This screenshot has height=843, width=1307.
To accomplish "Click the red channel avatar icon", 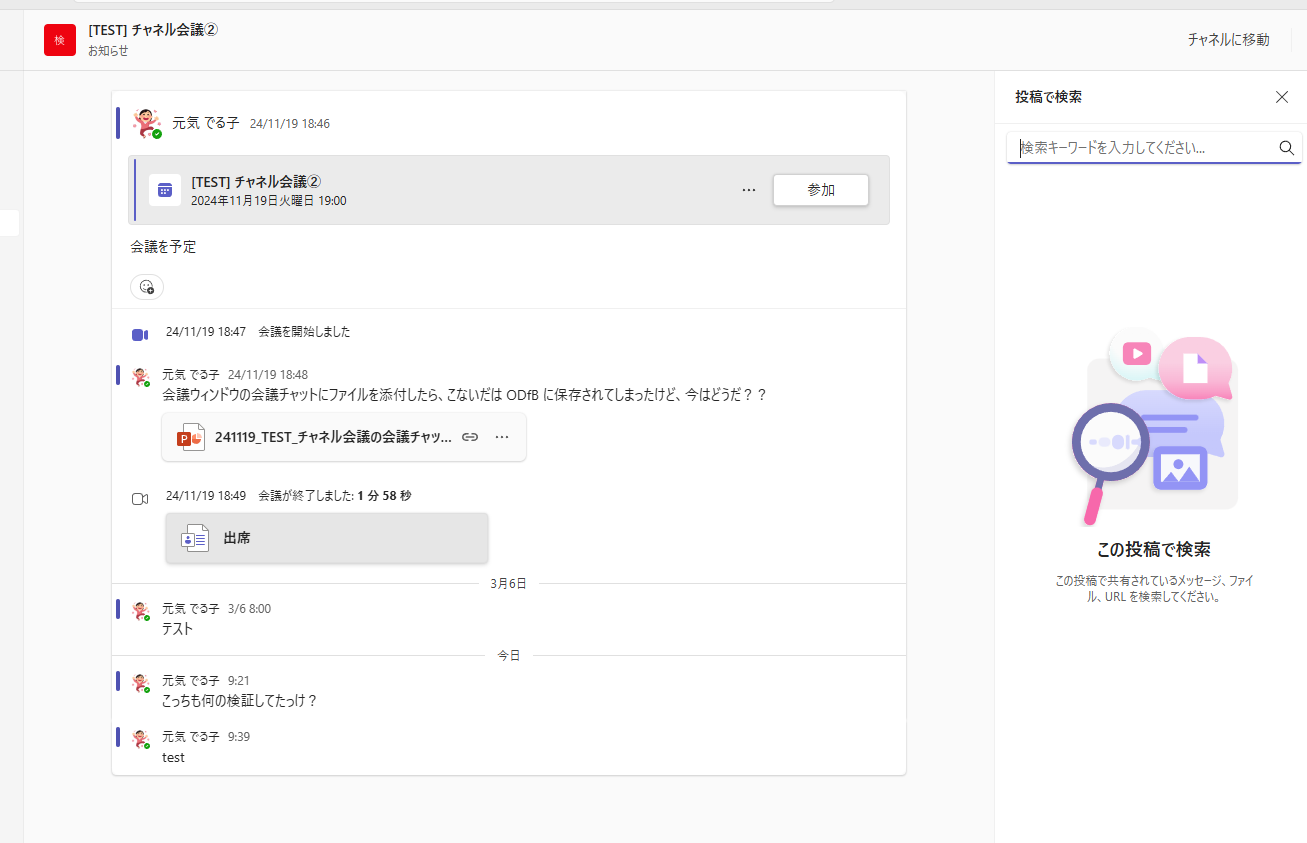I will (x=60, y=40).
